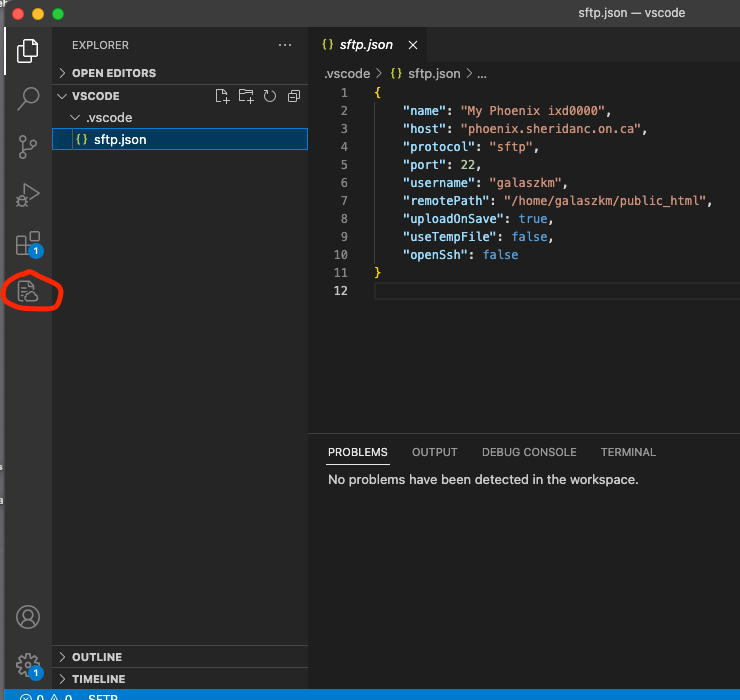Expand the Outline section
Screen dimensions: 740x700
(96, 657)
